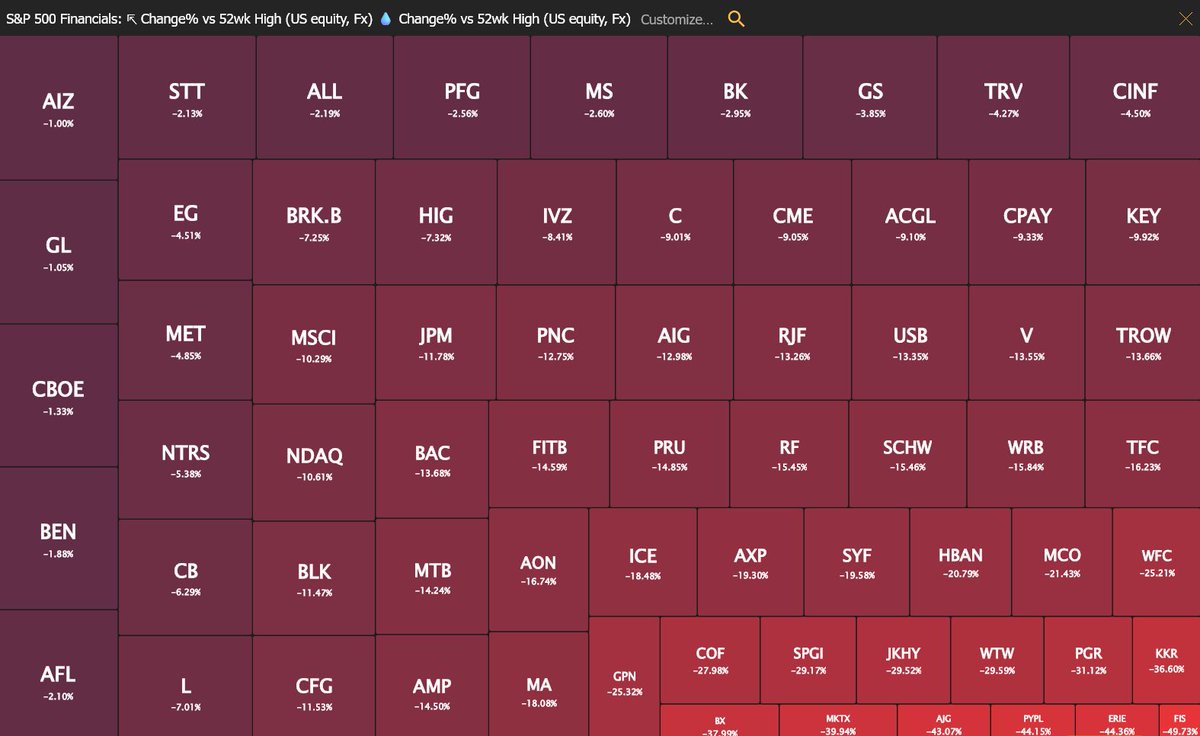Open the HIG tile at -7.32%
This screenshot has width=1200, height=736.
[x=436, y=223]
